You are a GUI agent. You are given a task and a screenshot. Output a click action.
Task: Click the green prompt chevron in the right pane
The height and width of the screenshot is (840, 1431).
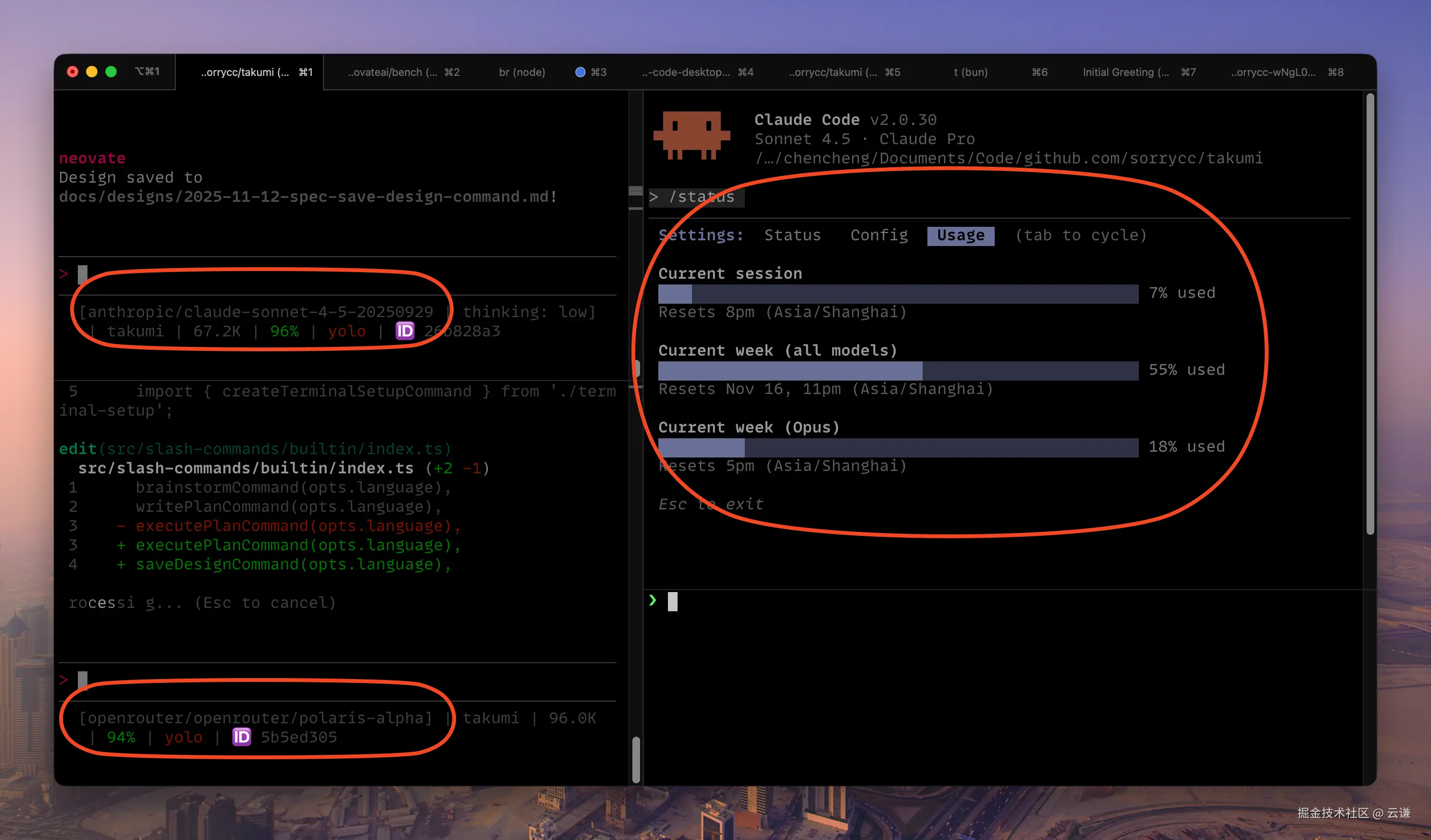point(653,600)
